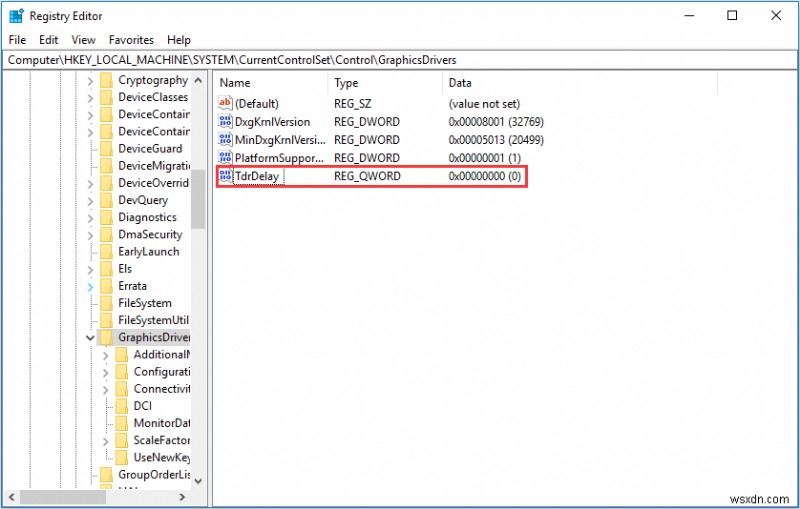Expand the DeviceOverrid key
Screen dimensions: 800x509
(90, 183)
